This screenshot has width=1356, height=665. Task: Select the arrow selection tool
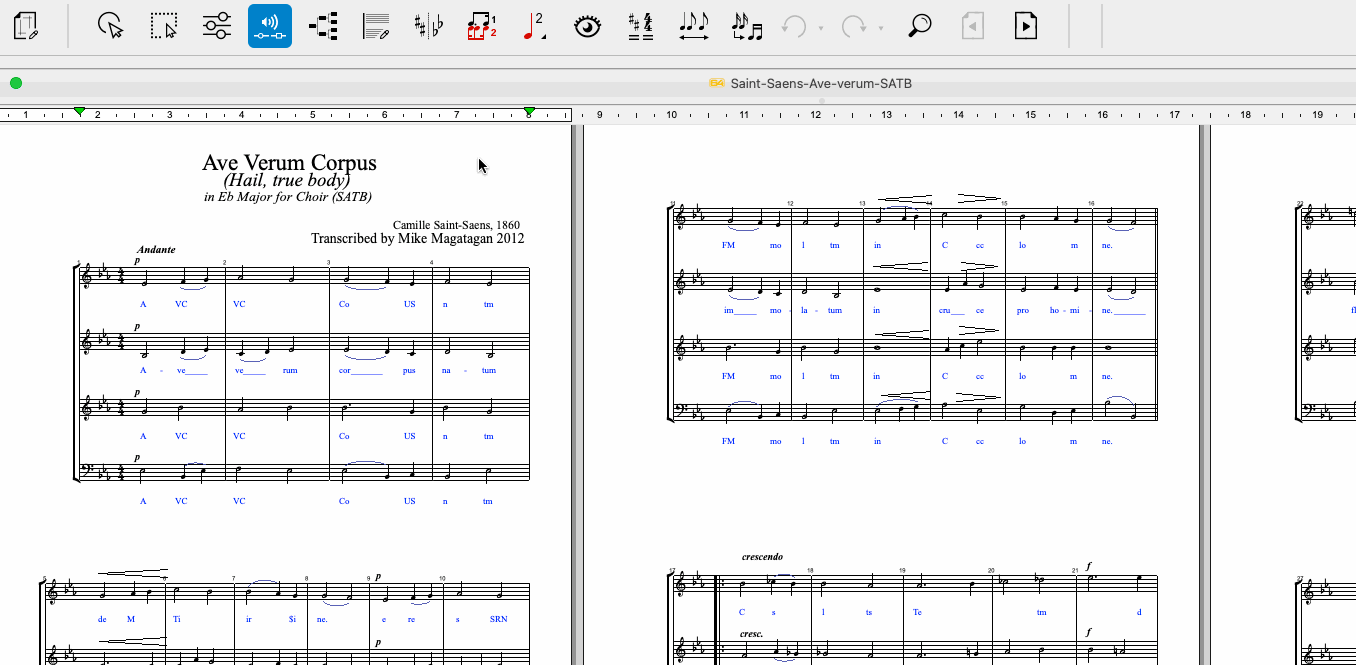pos(111,26)
